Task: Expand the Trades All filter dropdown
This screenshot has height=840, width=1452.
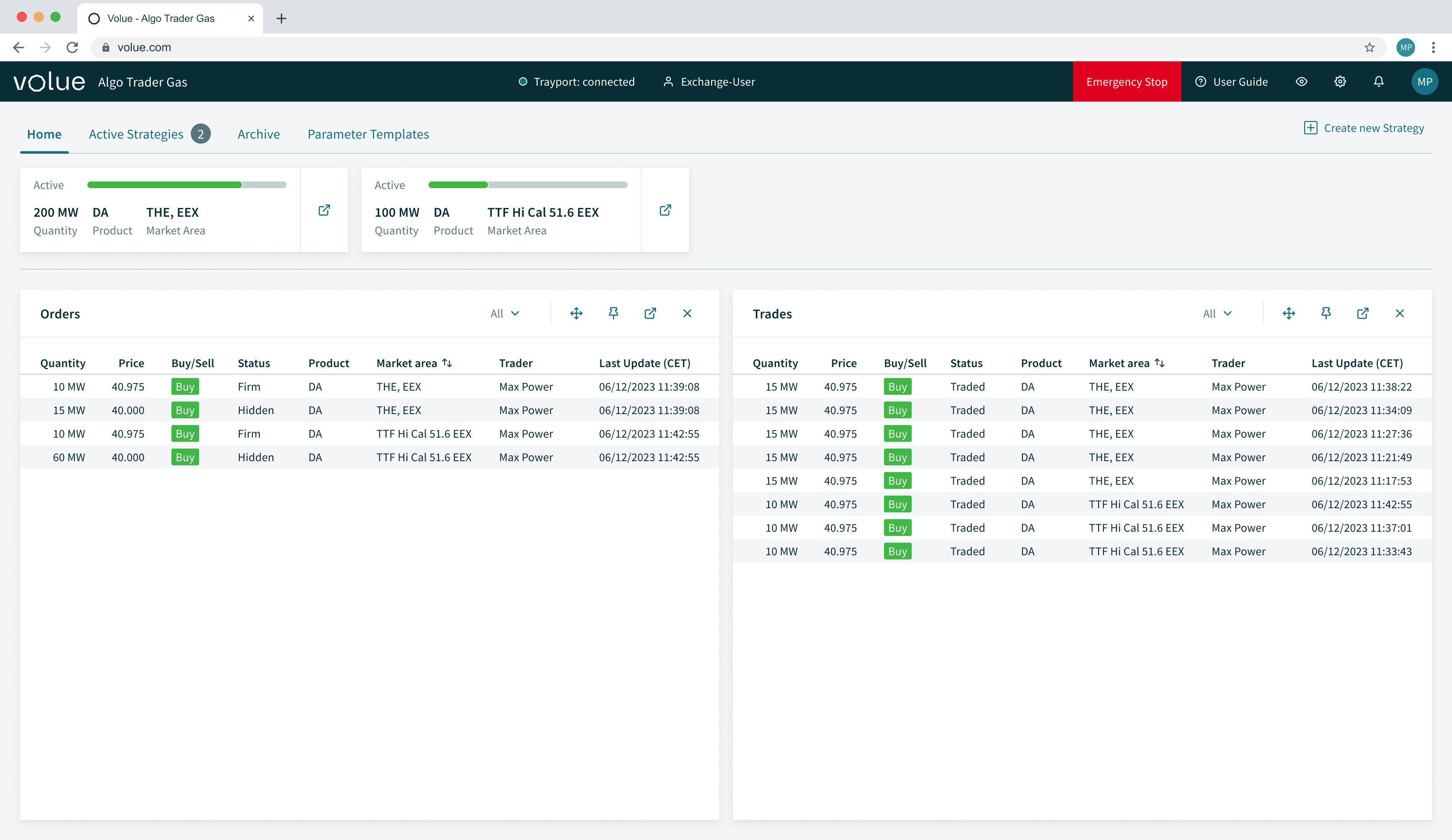Action: point(1218,313)
